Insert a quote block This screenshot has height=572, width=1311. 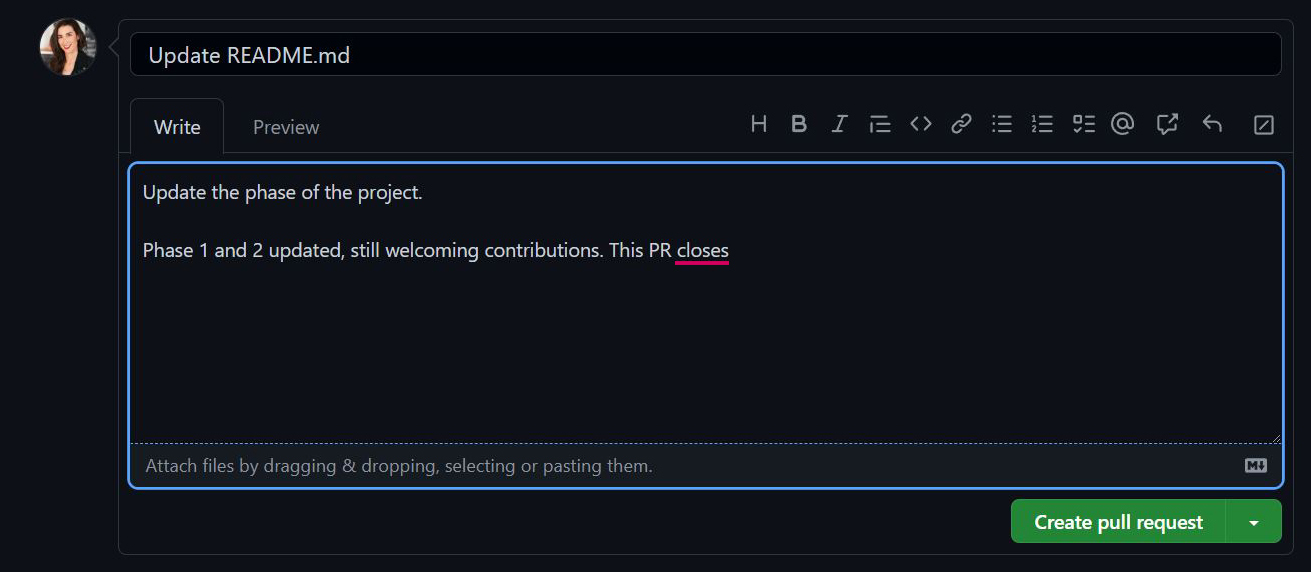(880, 124)
